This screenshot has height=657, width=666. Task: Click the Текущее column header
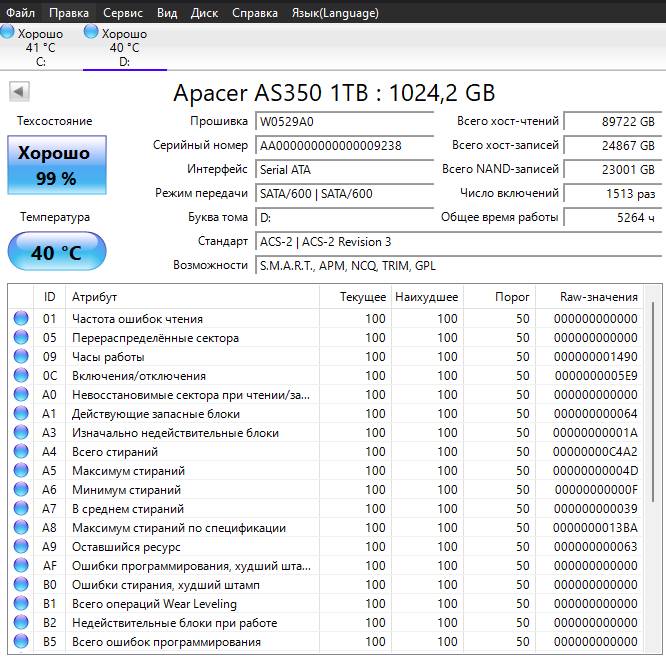355,297
